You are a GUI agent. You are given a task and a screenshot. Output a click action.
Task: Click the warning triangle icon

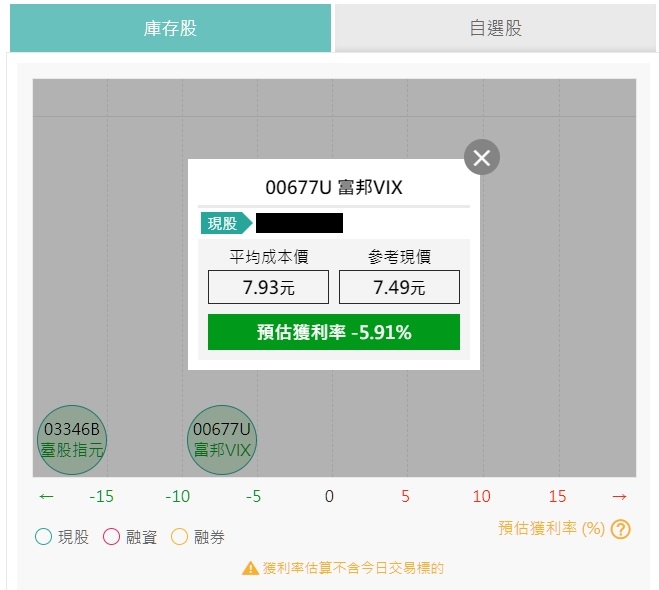pyautogui.click(x=250, y=568)
